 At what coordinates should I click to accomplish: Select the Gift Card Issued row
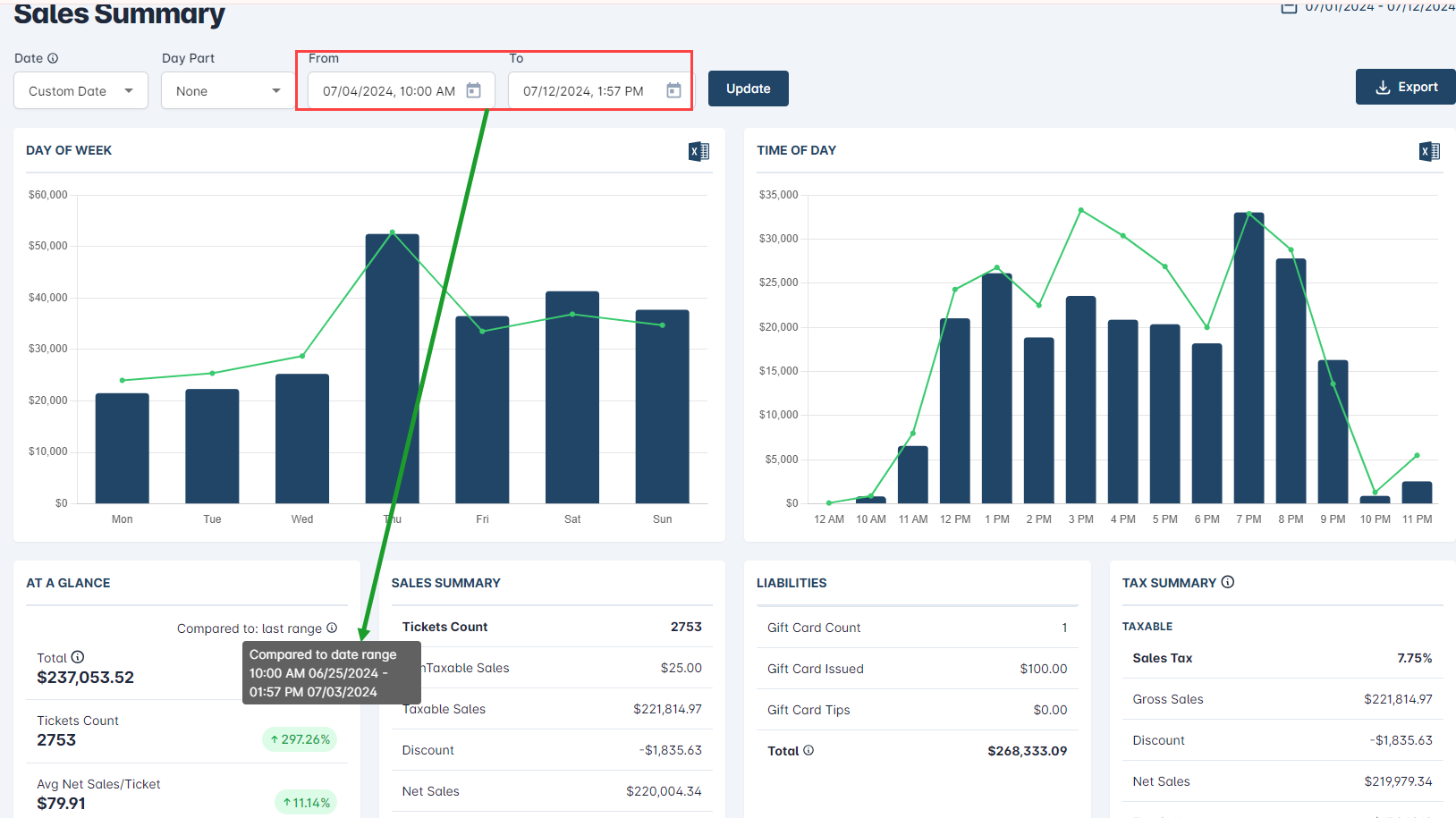point(917,669)
